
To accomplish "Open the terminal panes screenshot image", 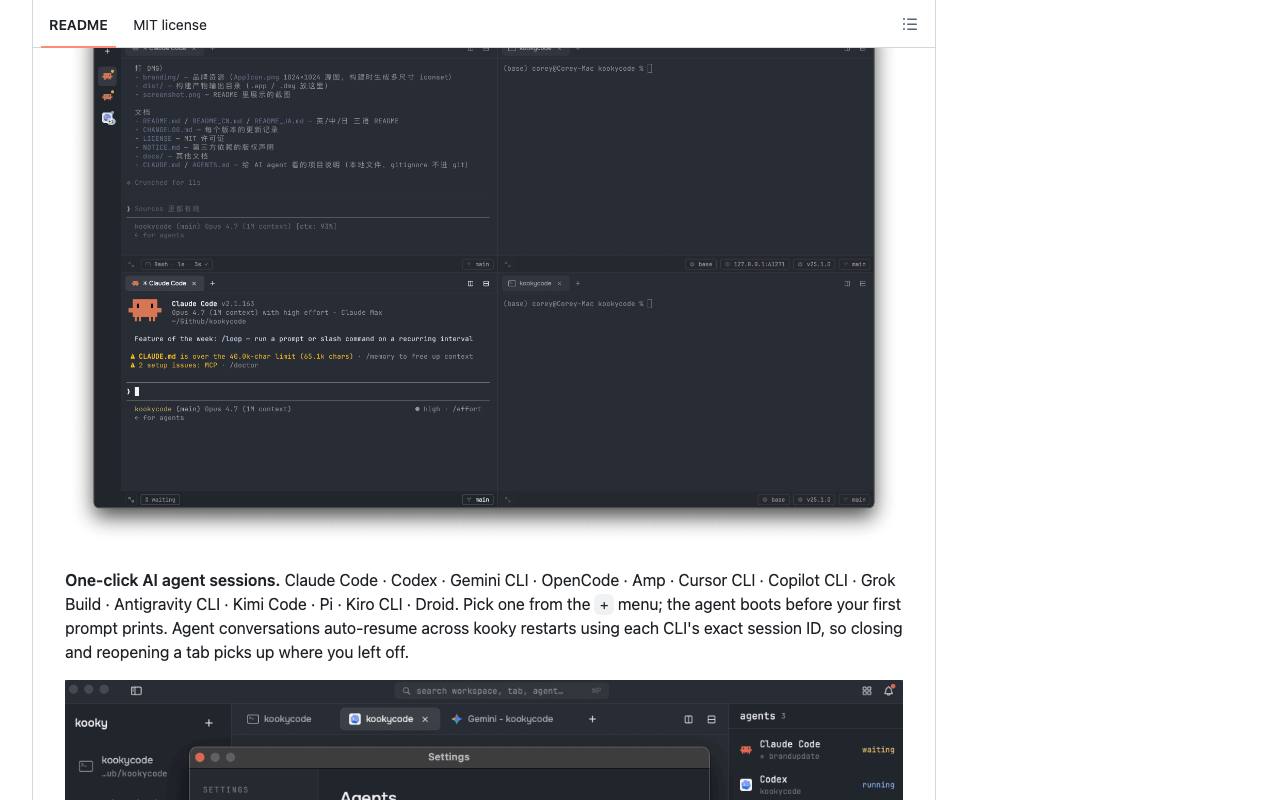I will coord(484,277).
